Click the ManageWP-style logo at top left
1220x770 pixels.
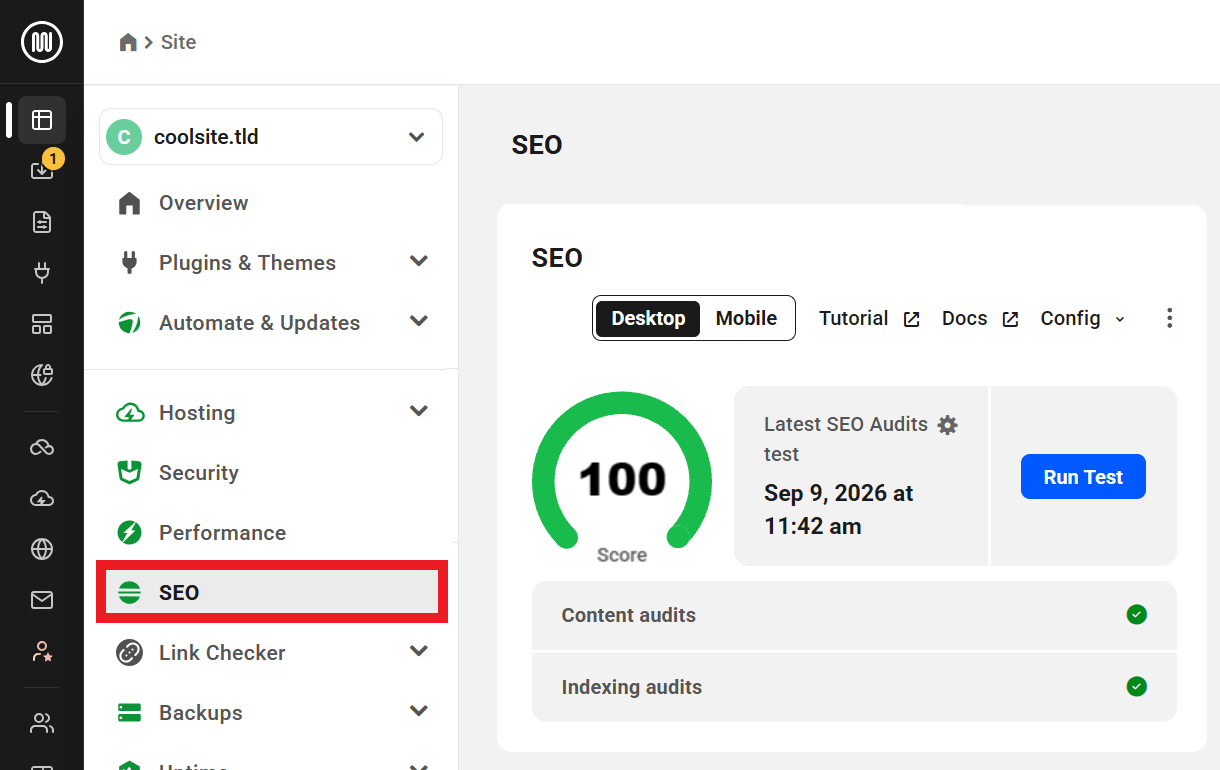[x=42, y=42]
